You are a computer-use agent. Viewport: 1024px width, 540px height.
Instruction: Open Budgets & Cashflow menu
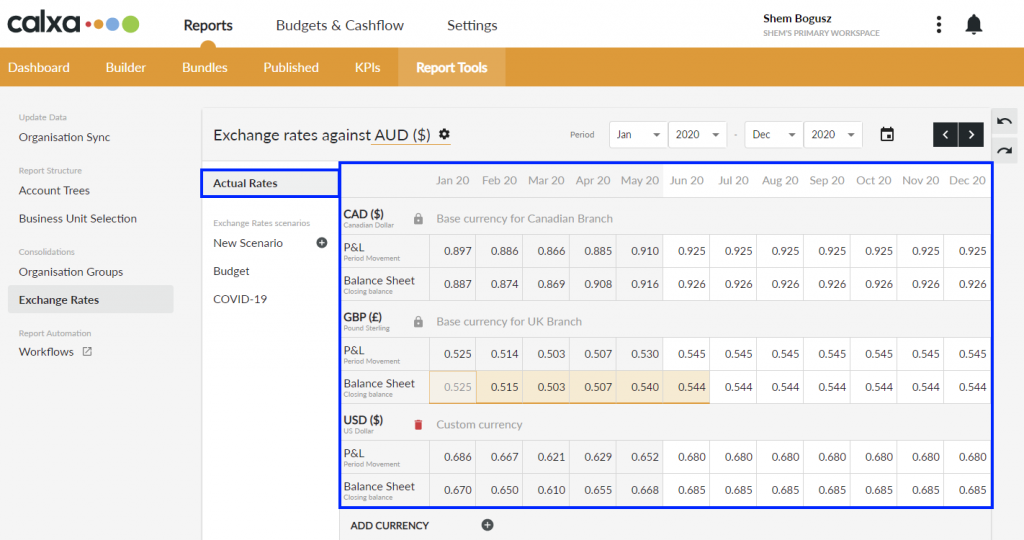point(340,25)
